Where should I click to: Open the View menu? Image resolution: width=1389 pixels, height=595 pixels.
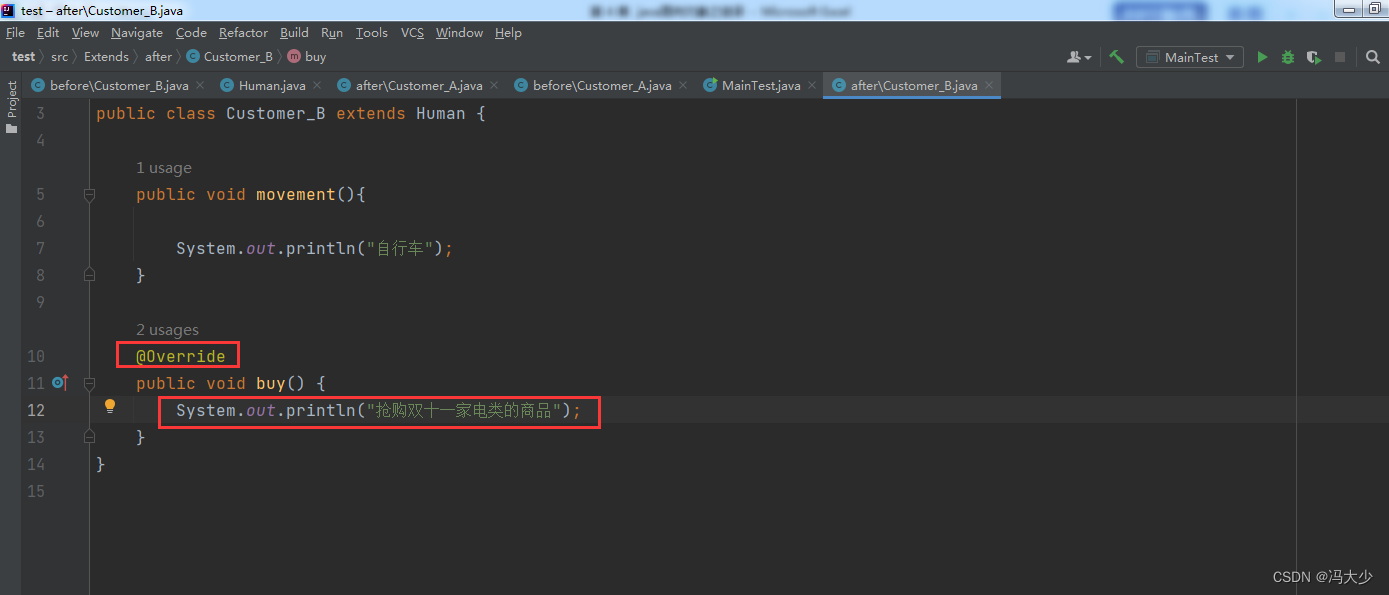click(85, 33)
